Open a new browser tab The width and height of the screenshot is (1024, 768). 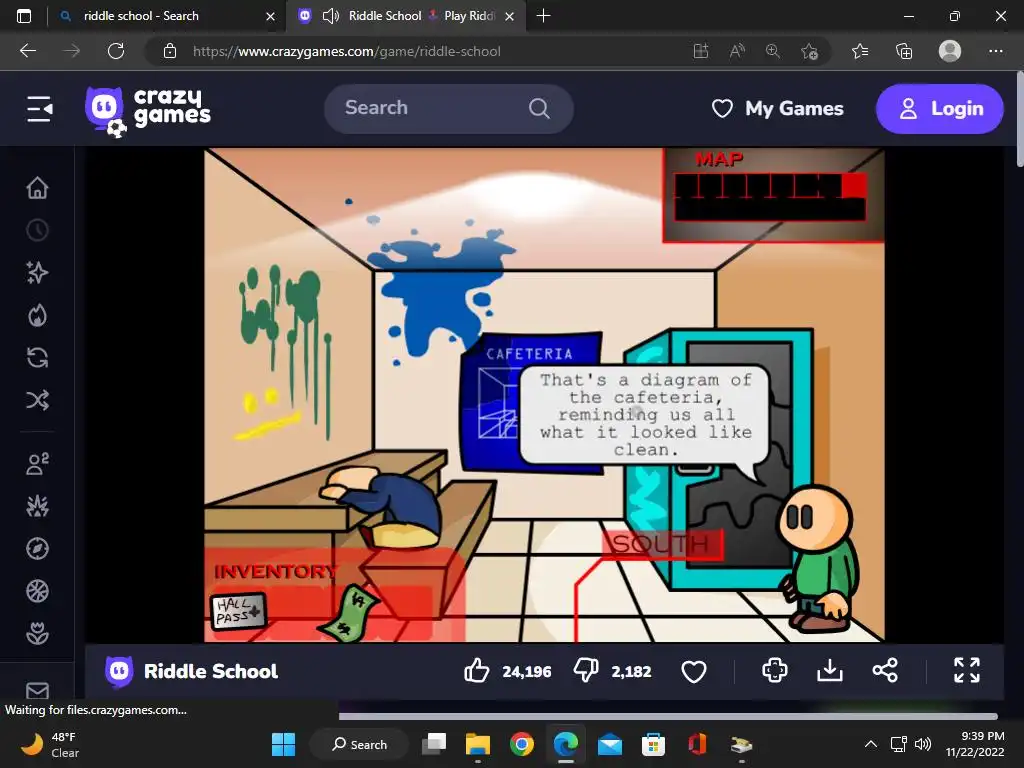tap(543, 16)
